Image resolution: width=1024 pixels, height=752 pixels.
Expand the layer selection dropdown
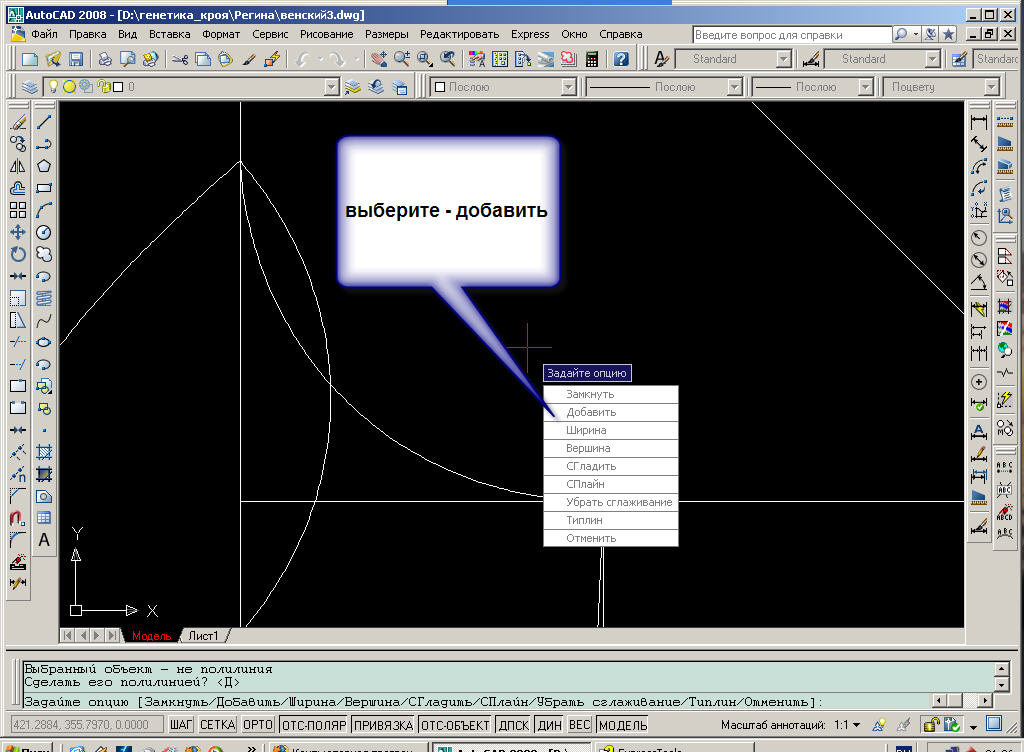(332, 87)
